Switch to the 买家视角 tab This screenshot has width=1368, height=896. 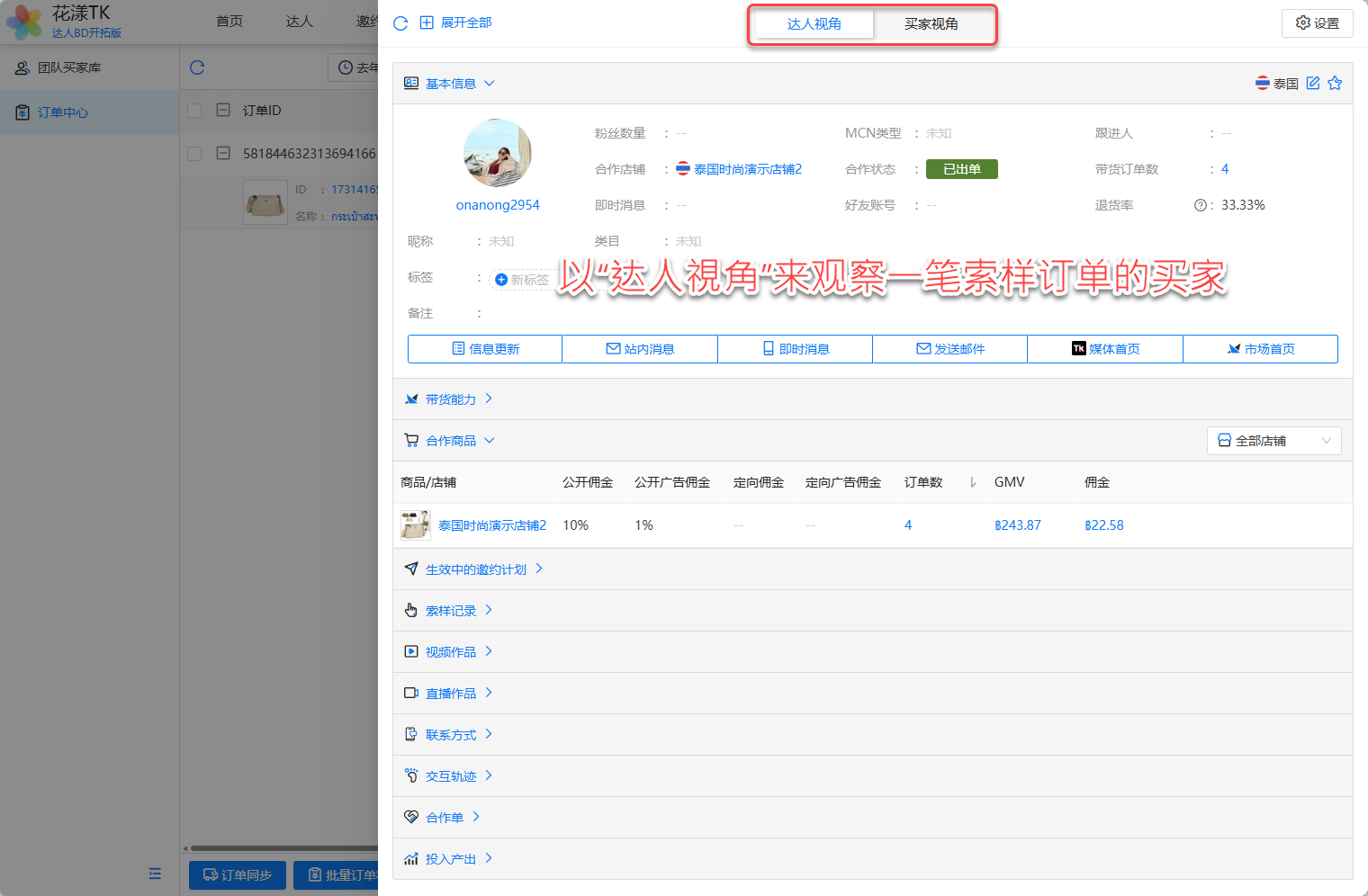[931, 24]
